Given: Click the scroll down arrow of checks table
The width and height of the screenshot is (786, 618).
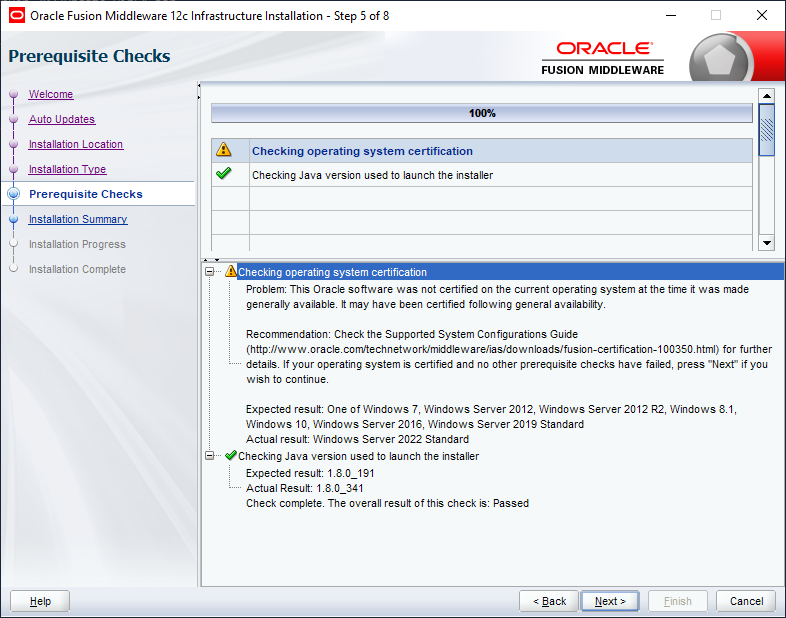Looking at the screenshot, I should 766,243.
